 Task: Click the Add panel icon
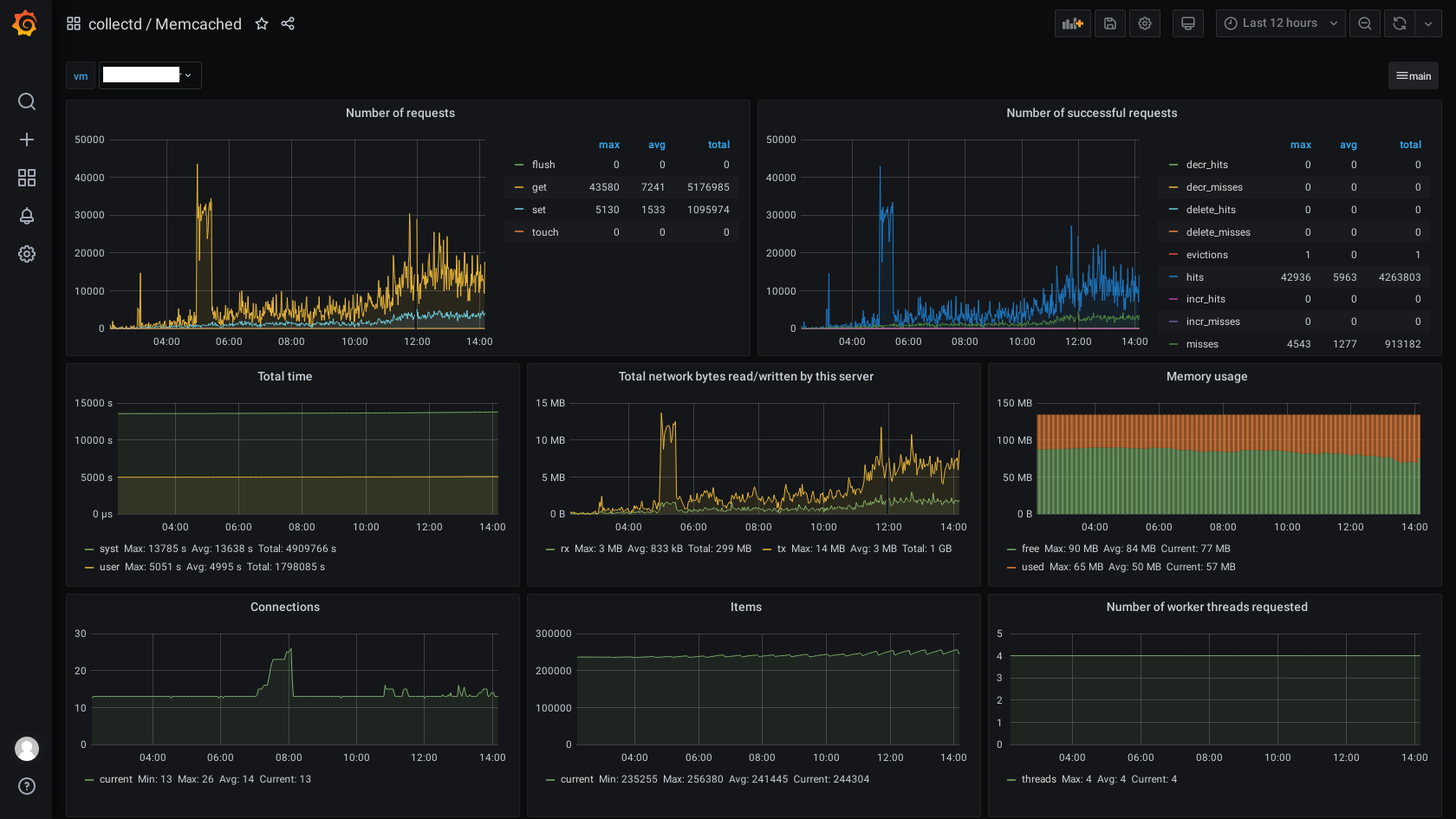pos(1073,23)
